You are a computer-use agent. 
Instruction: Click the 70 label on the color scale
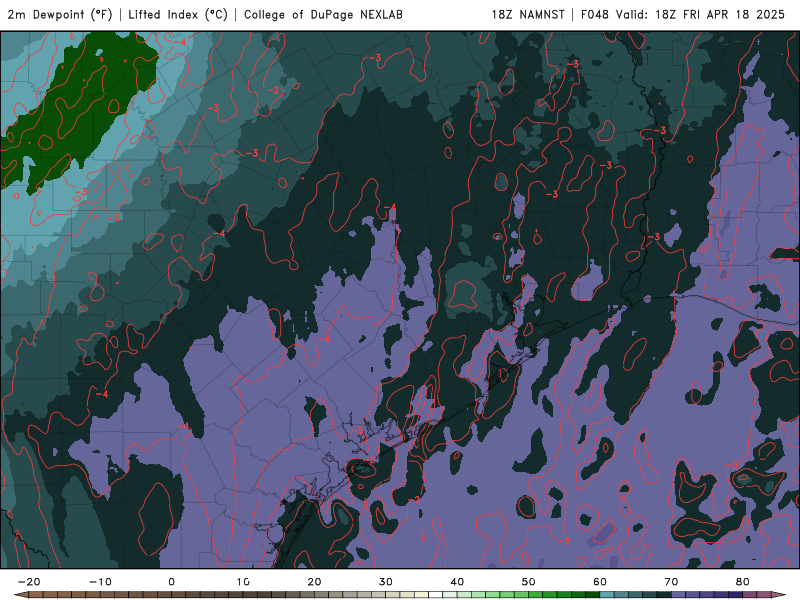point(671,582)
